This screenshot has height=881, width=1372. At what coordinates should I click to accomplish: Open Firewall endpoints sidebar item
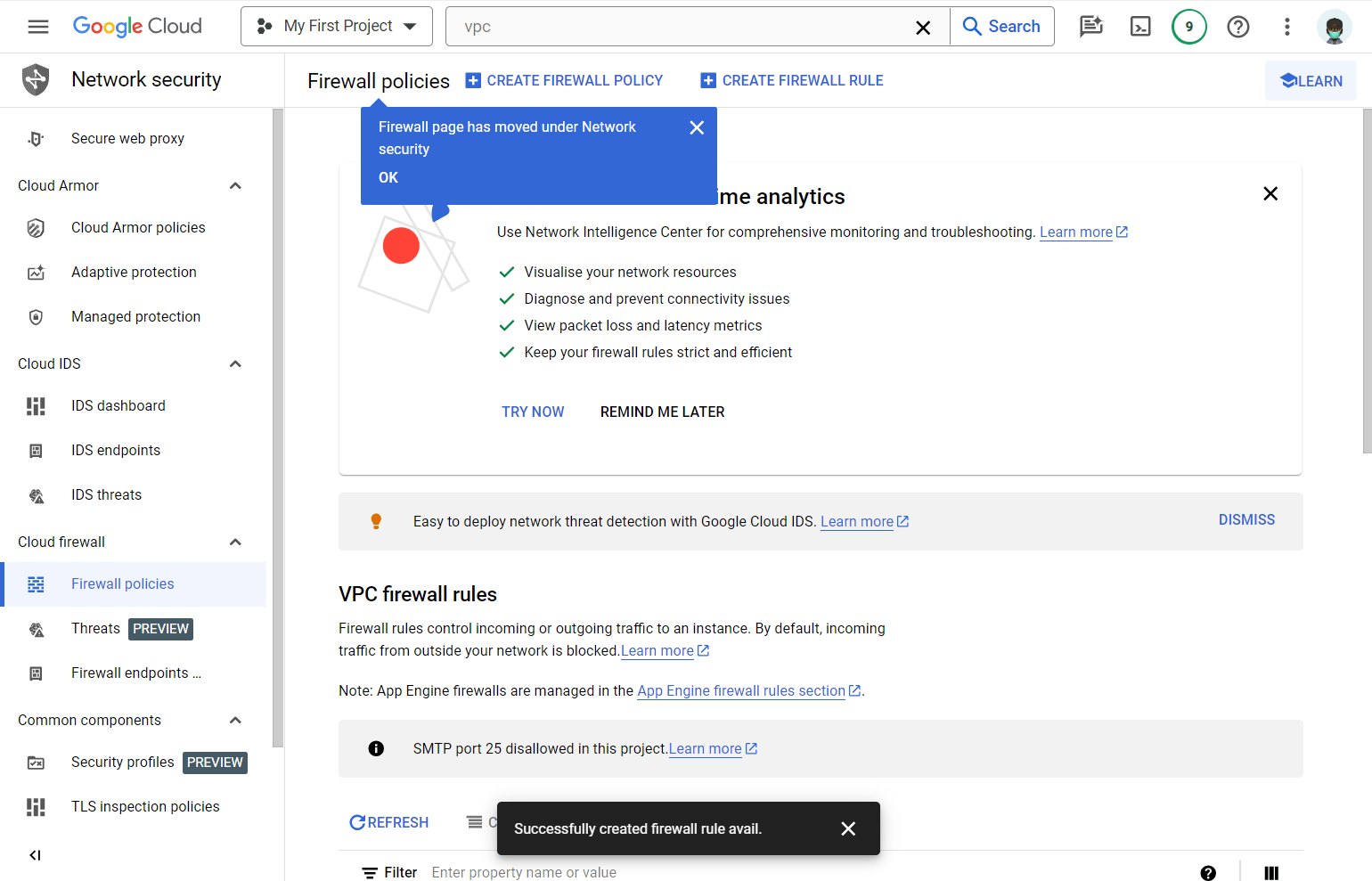pos(134,673)
